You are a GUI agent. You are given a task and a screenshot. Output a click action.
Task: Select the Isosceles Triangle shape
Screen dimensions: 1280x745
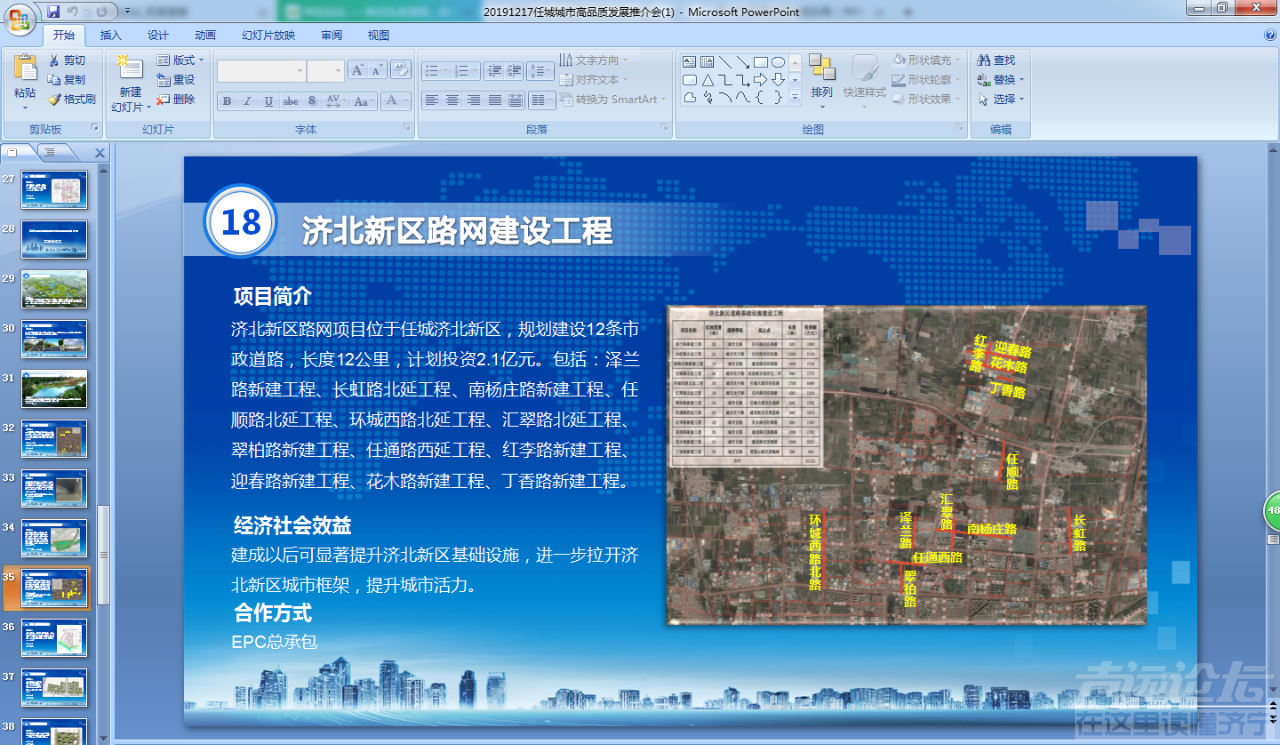pyautogui.click(x=707, y=80)
